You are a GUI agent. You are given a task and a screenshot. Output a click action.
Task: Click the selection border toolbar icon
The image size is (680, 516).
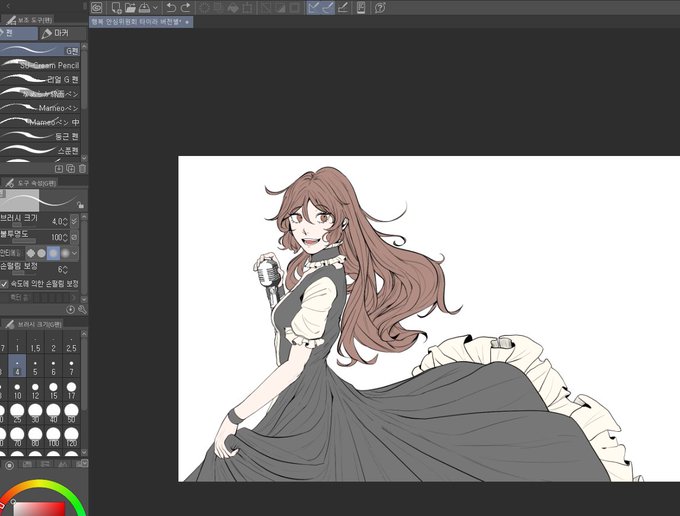click(x=294, y=8)
